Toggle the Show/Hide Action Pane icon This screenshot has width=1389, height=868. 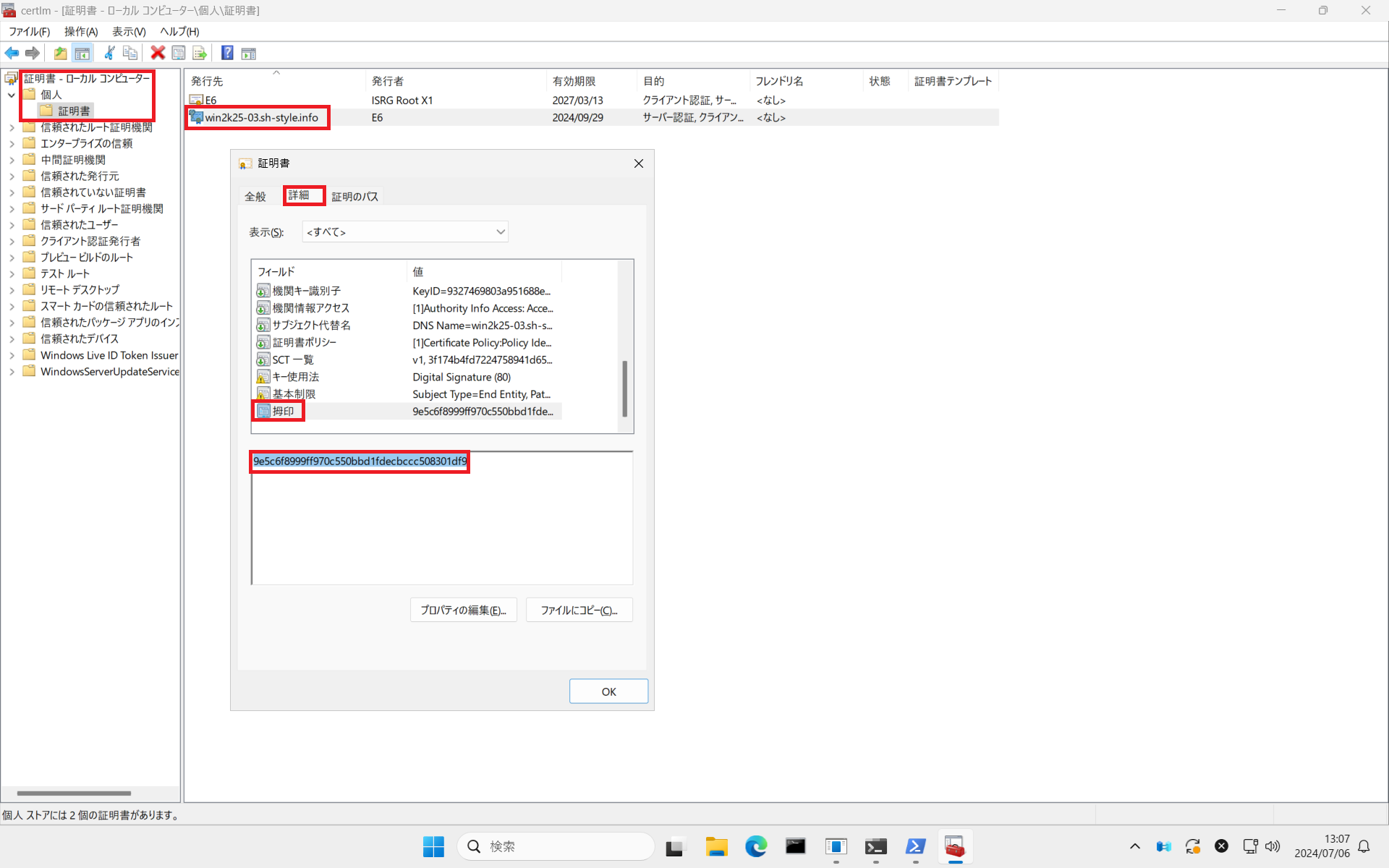tap(249, 53)
